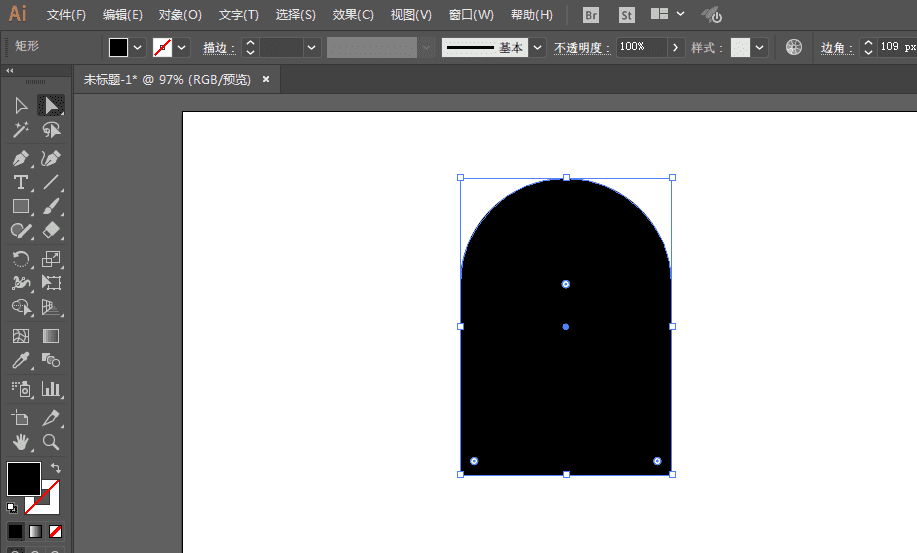This screenshot has width=917, height=553.
Task: Click the large black fill swatch
Action: [x=24, y=478]
